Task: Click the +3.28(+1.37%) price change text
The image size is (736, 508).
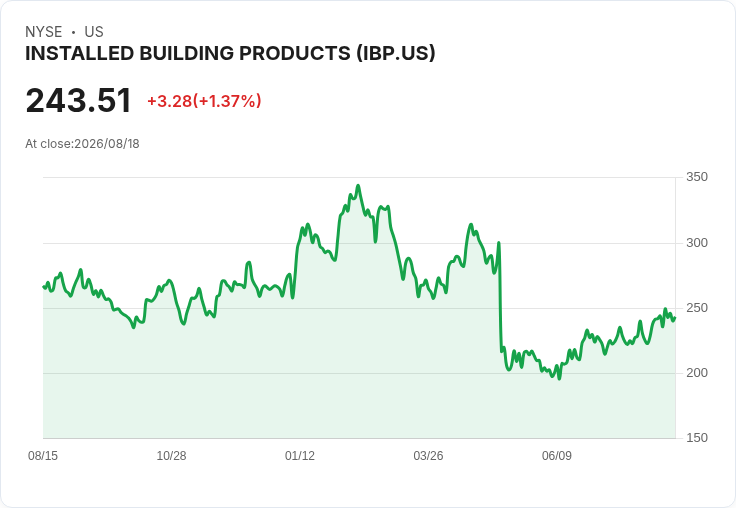Action: tap(204, 101)
